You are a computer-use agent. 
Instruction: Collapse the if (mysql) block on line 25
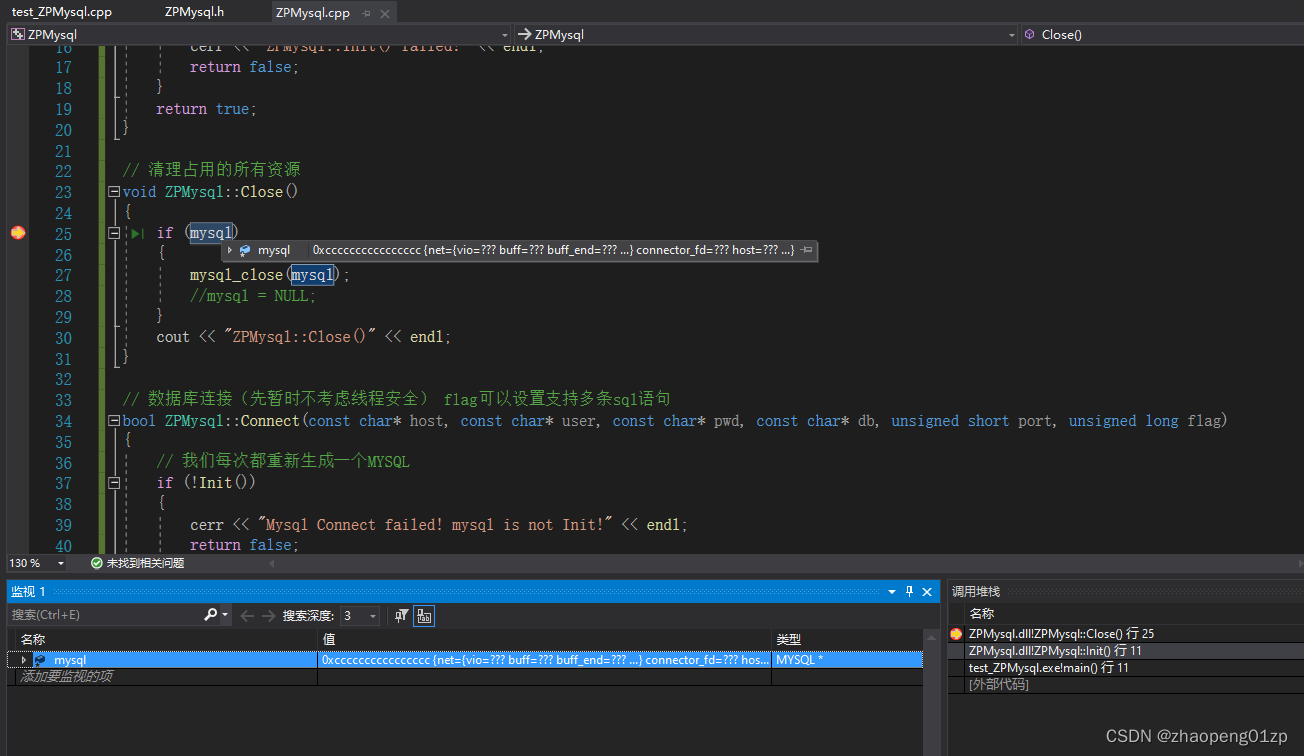click(x=115, y=233)
